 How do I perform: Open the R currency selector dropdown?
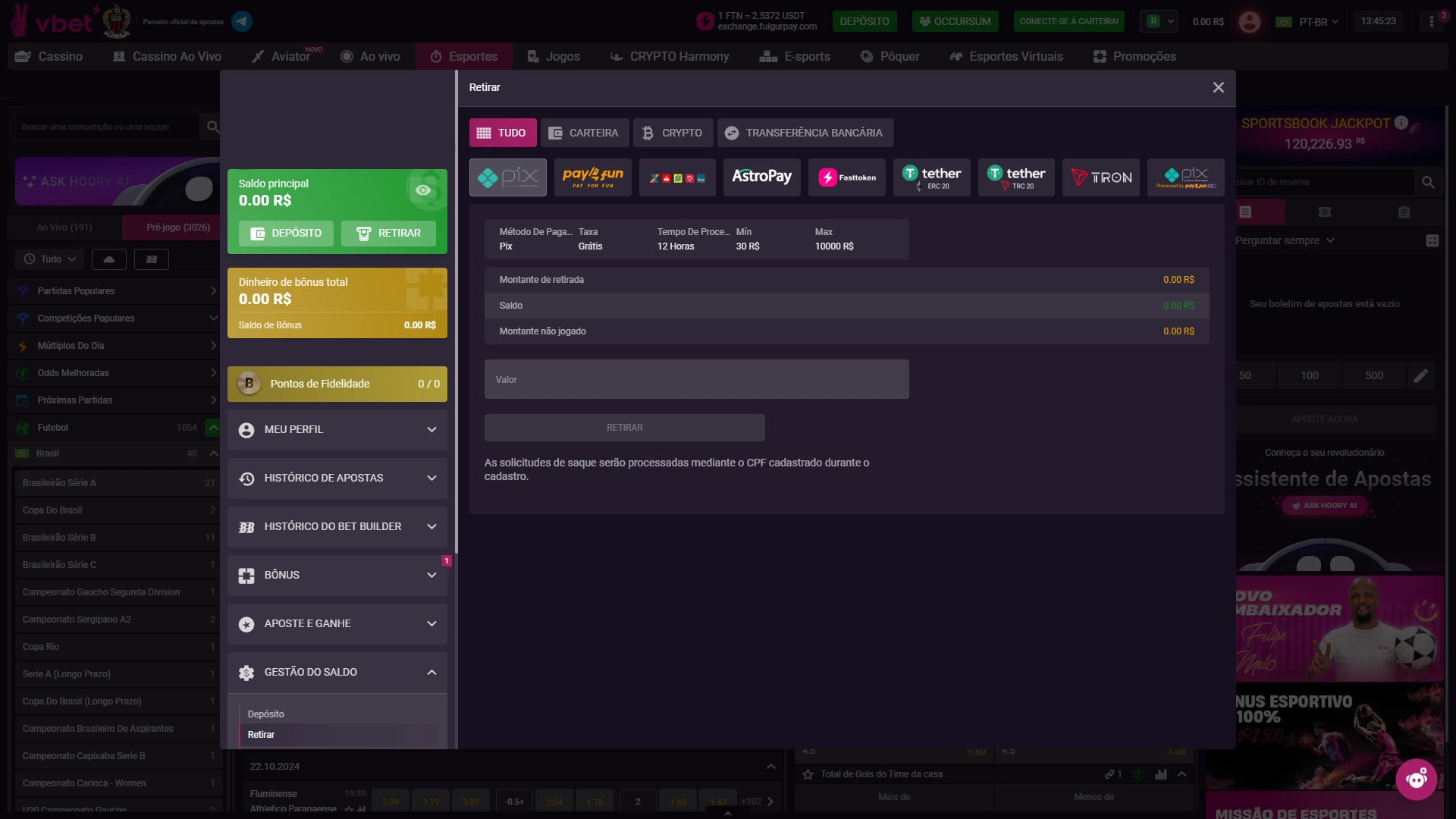[1158, 21]
